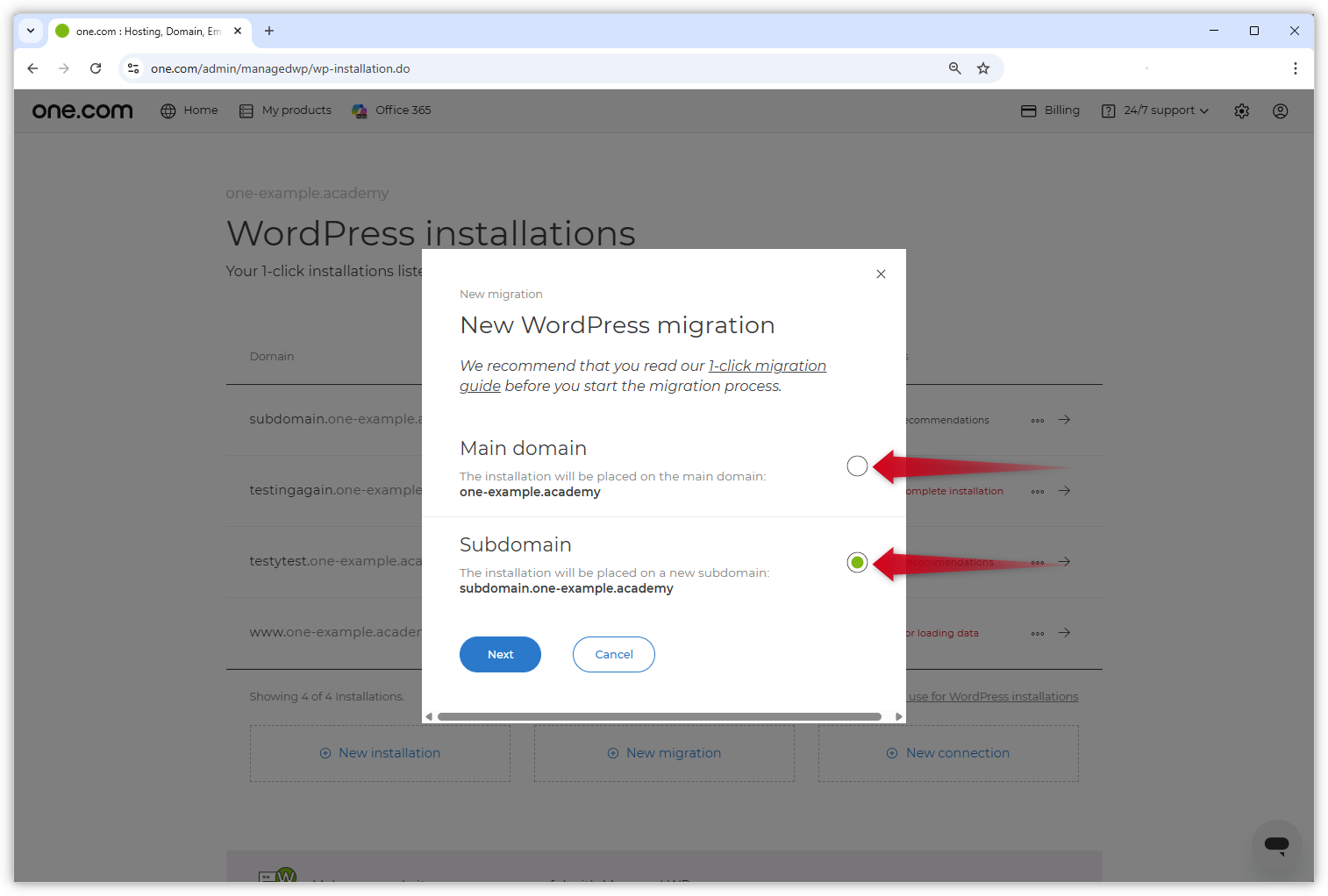Reload the current page
This screenshot has width=1328, height=896.
coord(96,68)
